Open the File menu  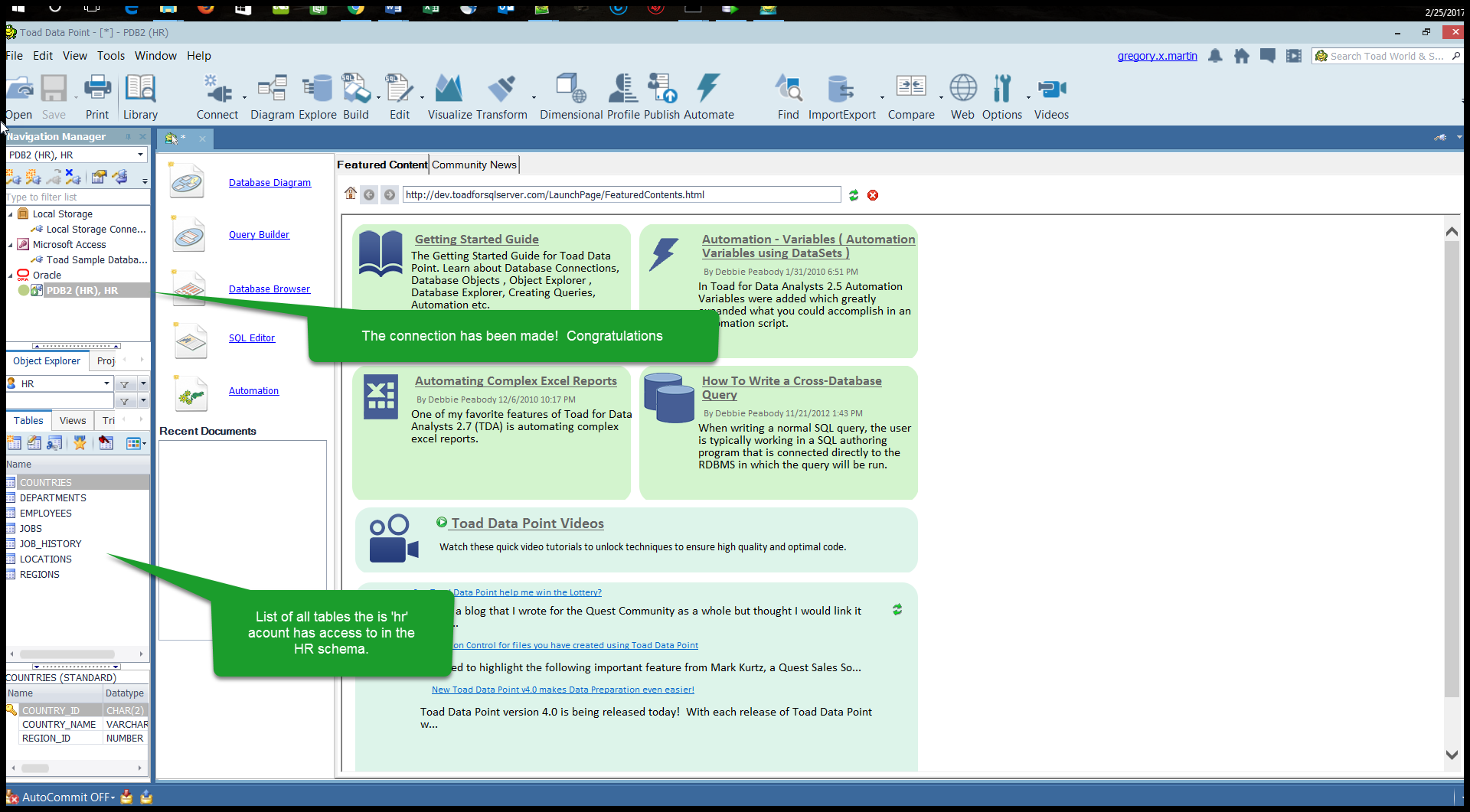tap(14, 56)
